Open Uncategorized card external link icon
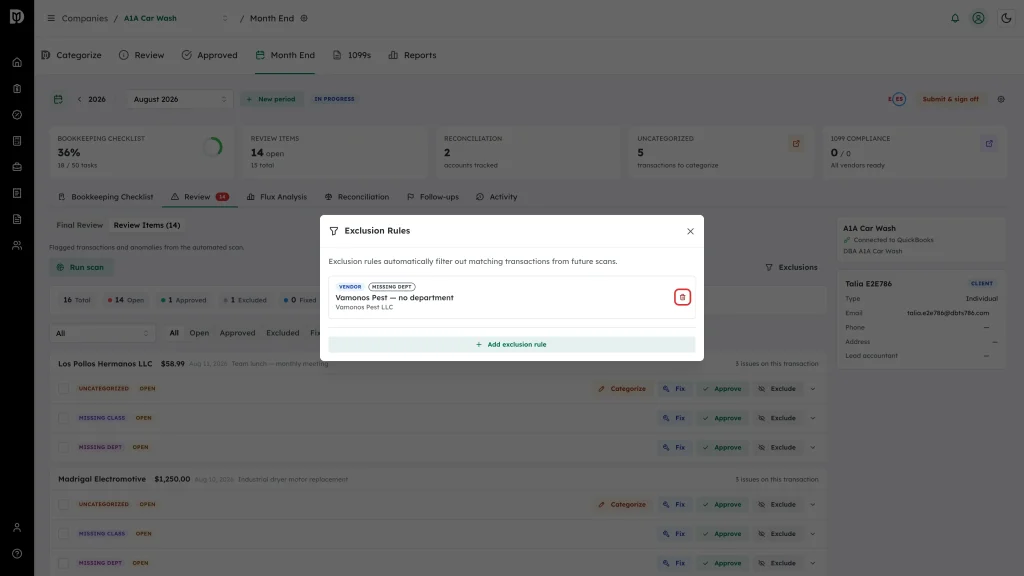This screenshot has width=1024, height=576. pyautogui.click(x=795, y=144)
